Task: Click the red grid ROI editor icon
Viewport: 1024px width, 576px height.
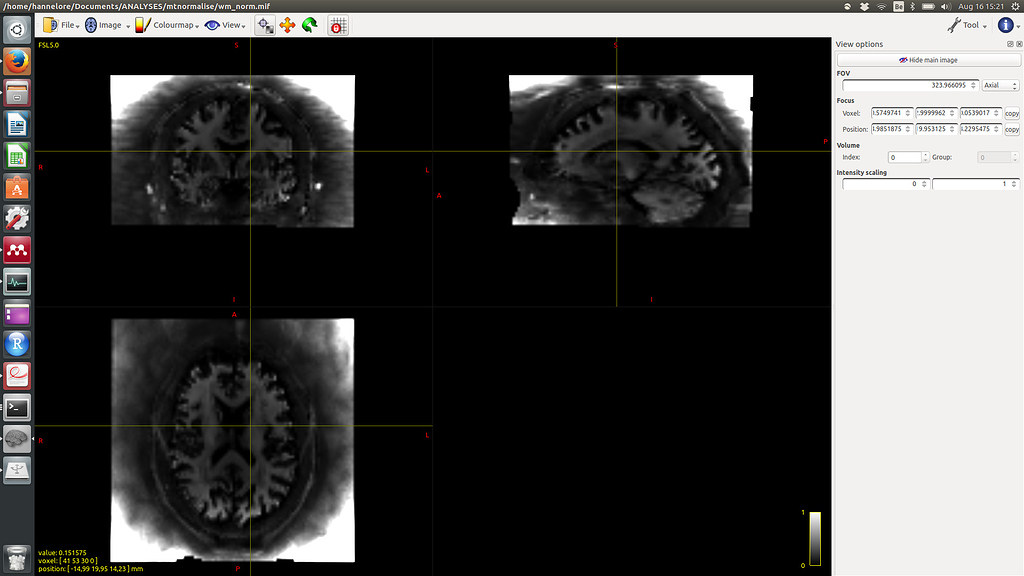Action: tap(339, 25)
